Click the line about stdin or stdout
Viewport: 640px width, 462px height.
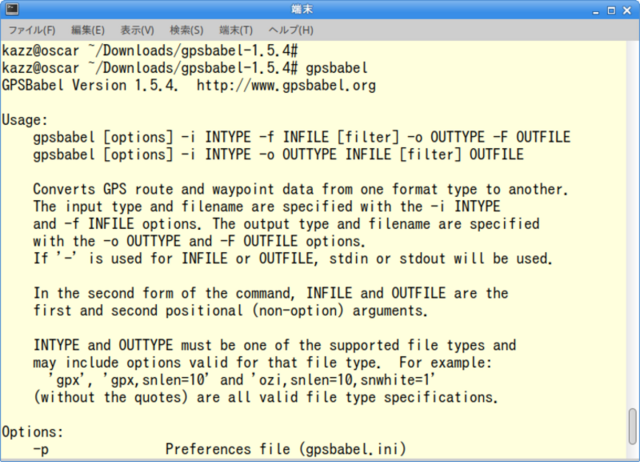[x=293, y=259]
